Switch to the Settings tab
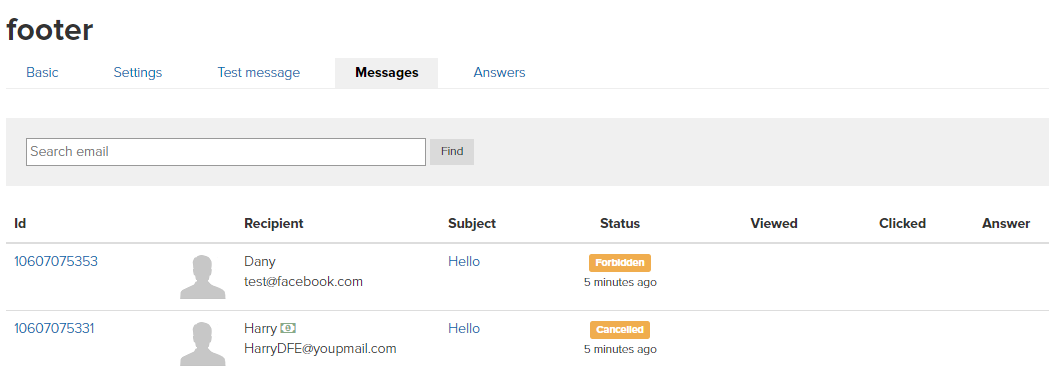1049x373 pixels. coord(138,72)
